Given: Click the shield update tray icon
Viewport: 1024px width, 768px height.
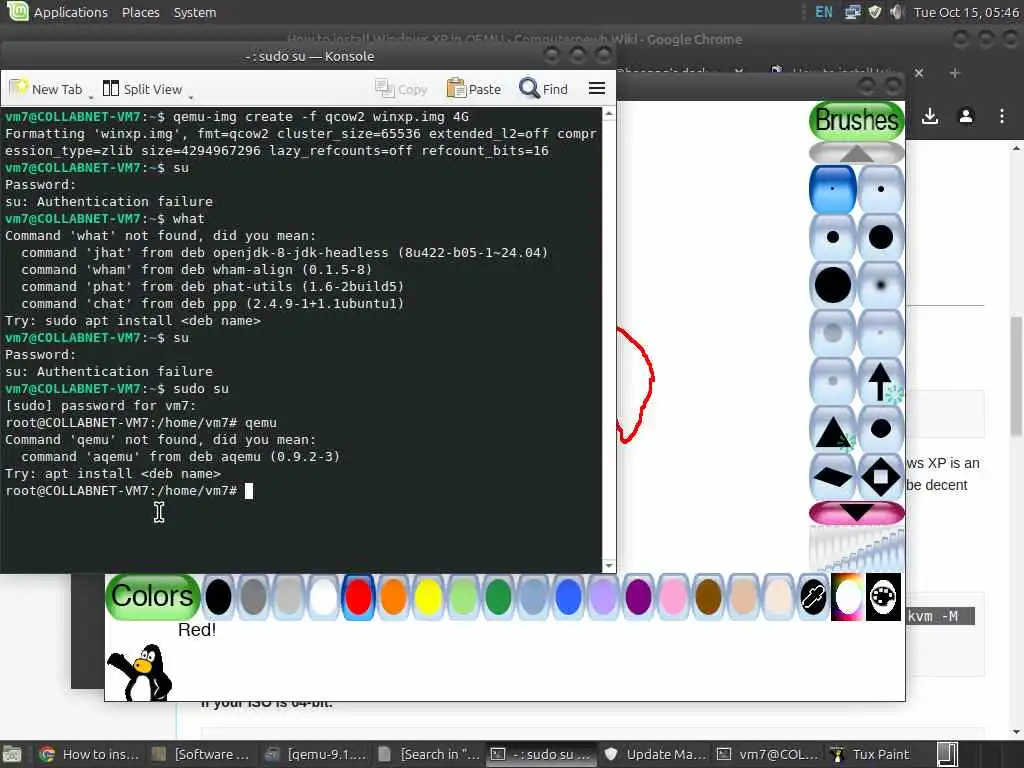Looking at the screenshot, I should pyautogui.click(x=875, y=12).
